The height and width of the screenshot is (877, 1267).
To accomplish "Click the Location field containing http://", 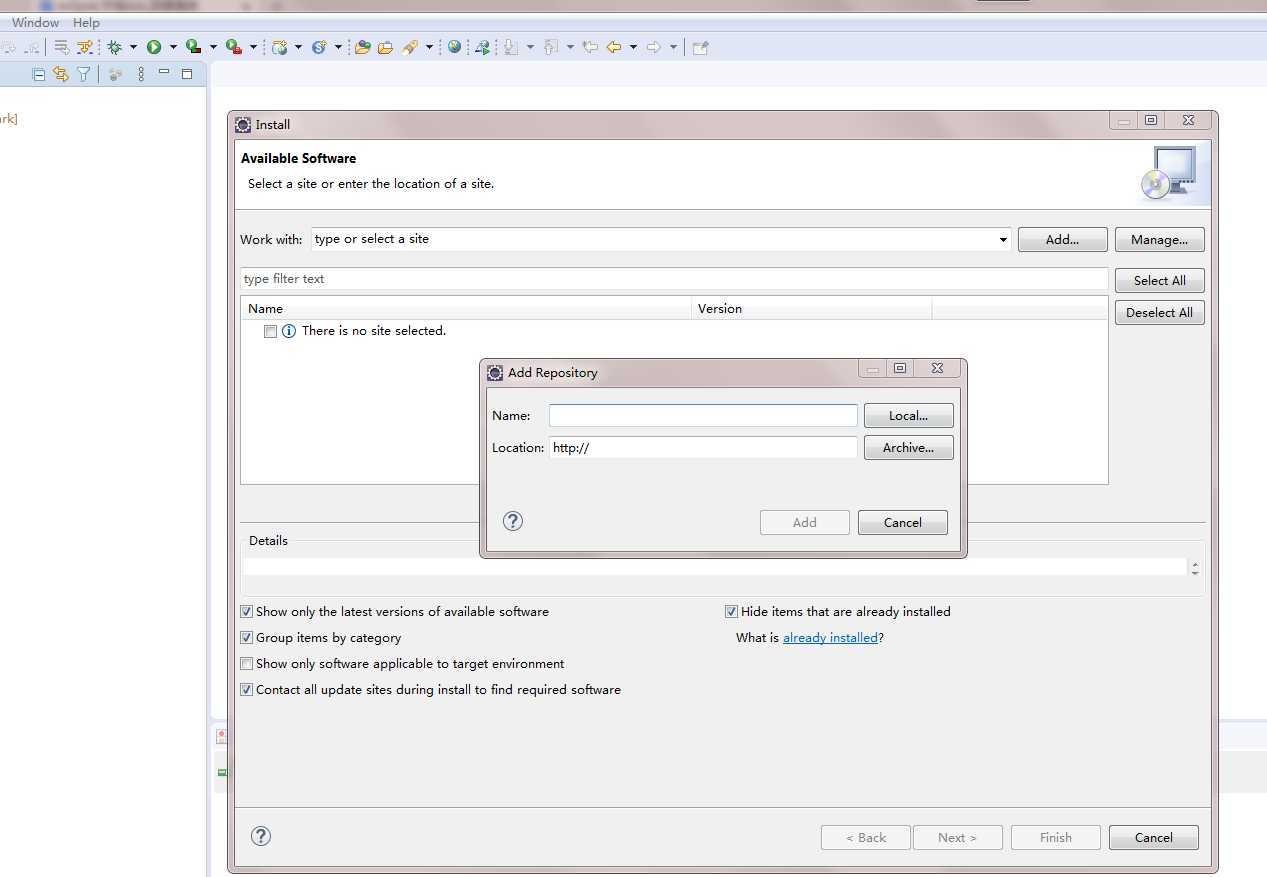I will click(x=703, y=448).
